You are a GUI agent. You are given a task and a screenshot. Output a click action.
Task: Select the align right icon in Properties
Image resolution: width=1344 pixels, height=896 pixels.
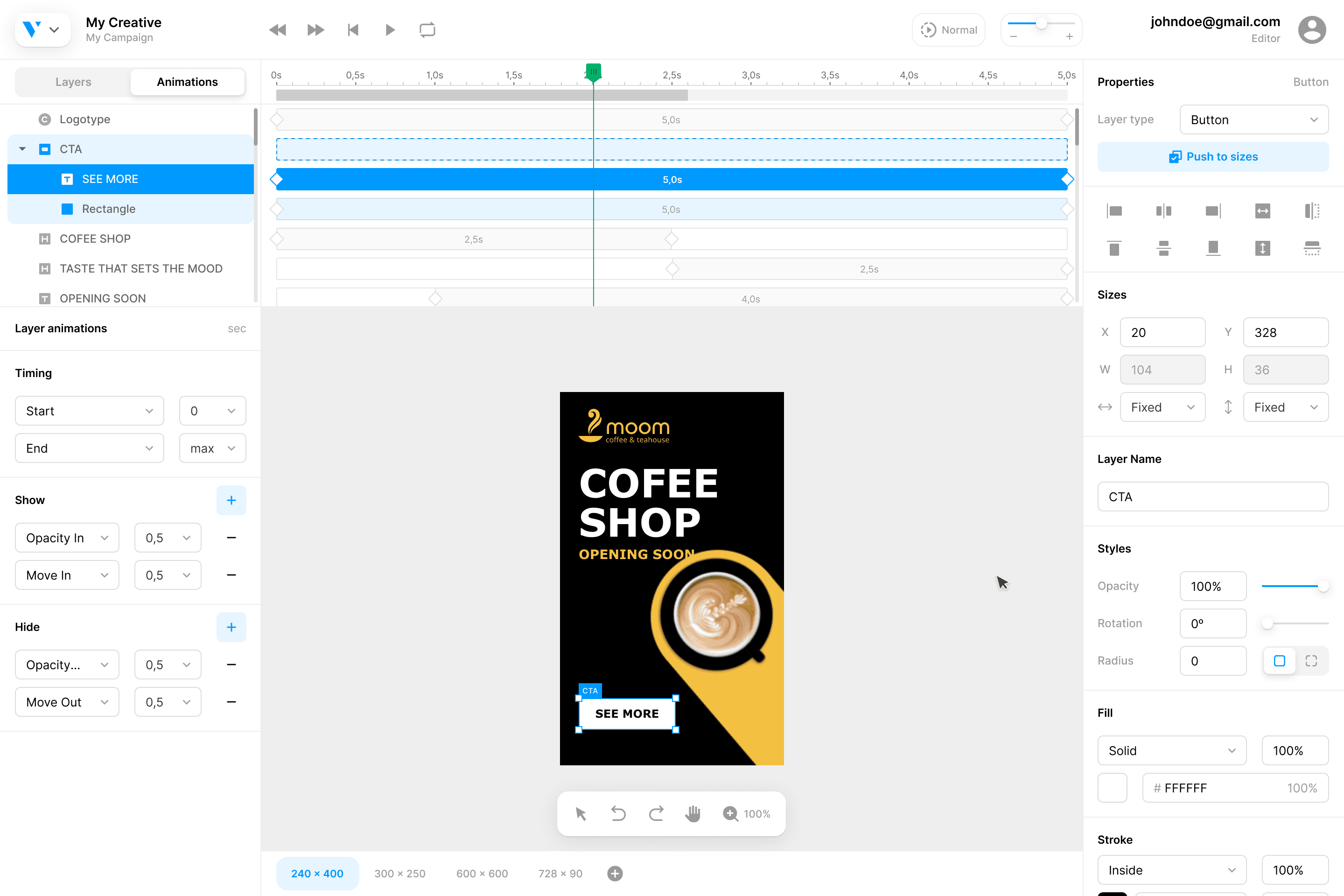(1213, 211)
